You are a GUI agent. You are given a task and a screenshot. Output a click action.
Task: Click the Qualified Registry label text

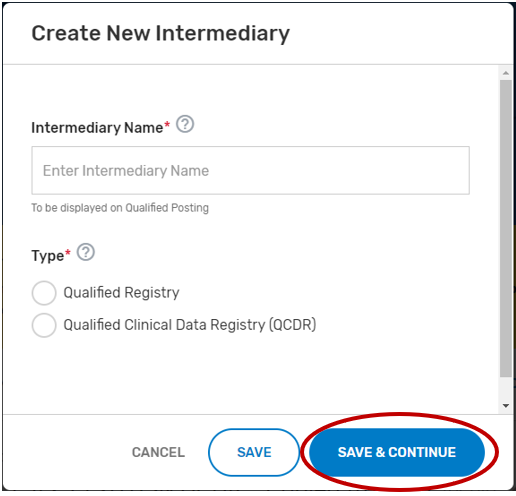tap(121, 293)
